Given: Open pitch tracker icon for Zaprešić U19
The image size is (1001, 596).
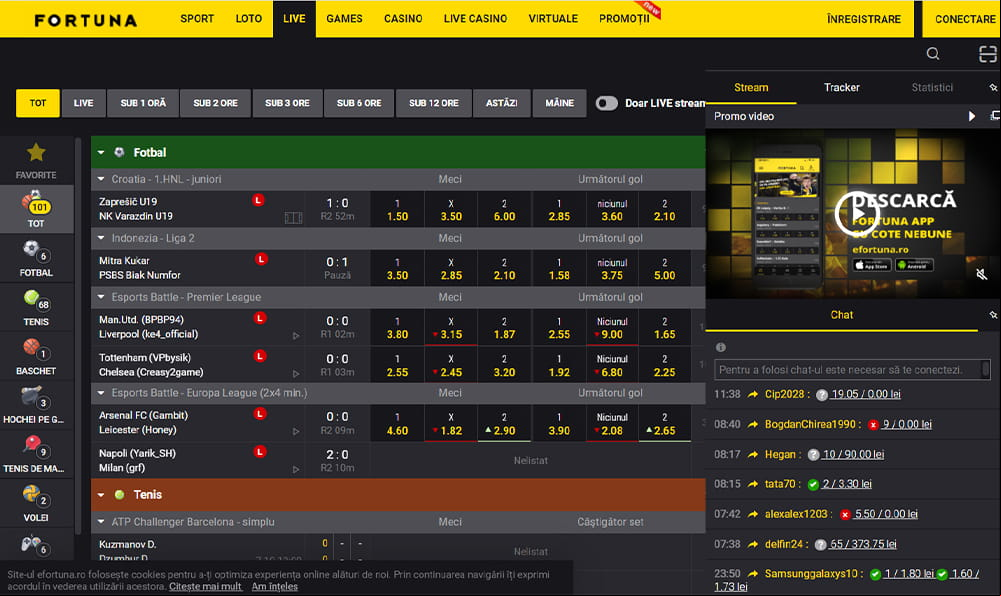Looking at the screenshot, I should [293, 218].
